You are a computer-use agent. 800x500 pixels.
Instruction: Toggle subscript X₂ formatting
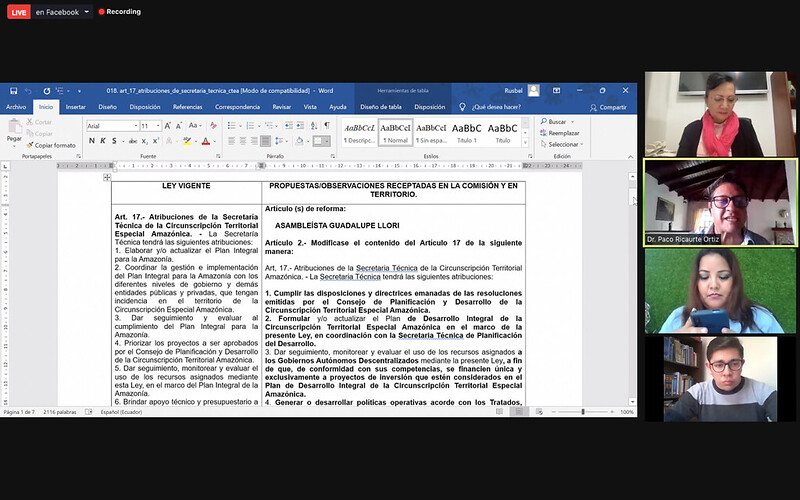coord(144,141)
